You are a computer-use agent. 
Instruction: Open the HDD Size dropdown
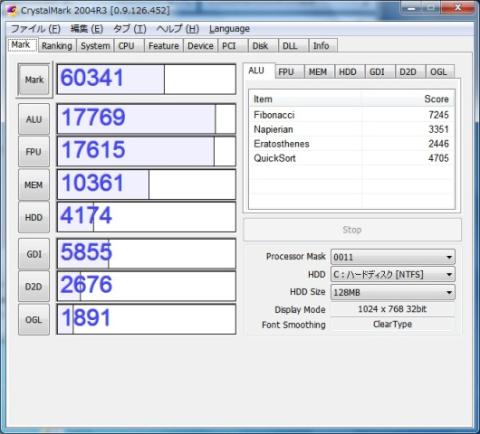393,292
